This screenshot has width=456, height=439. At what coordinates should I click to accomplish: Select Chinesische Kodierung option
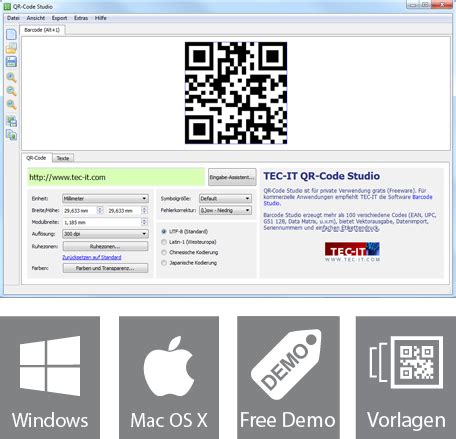pyautogui.click(x=164, y=252)
